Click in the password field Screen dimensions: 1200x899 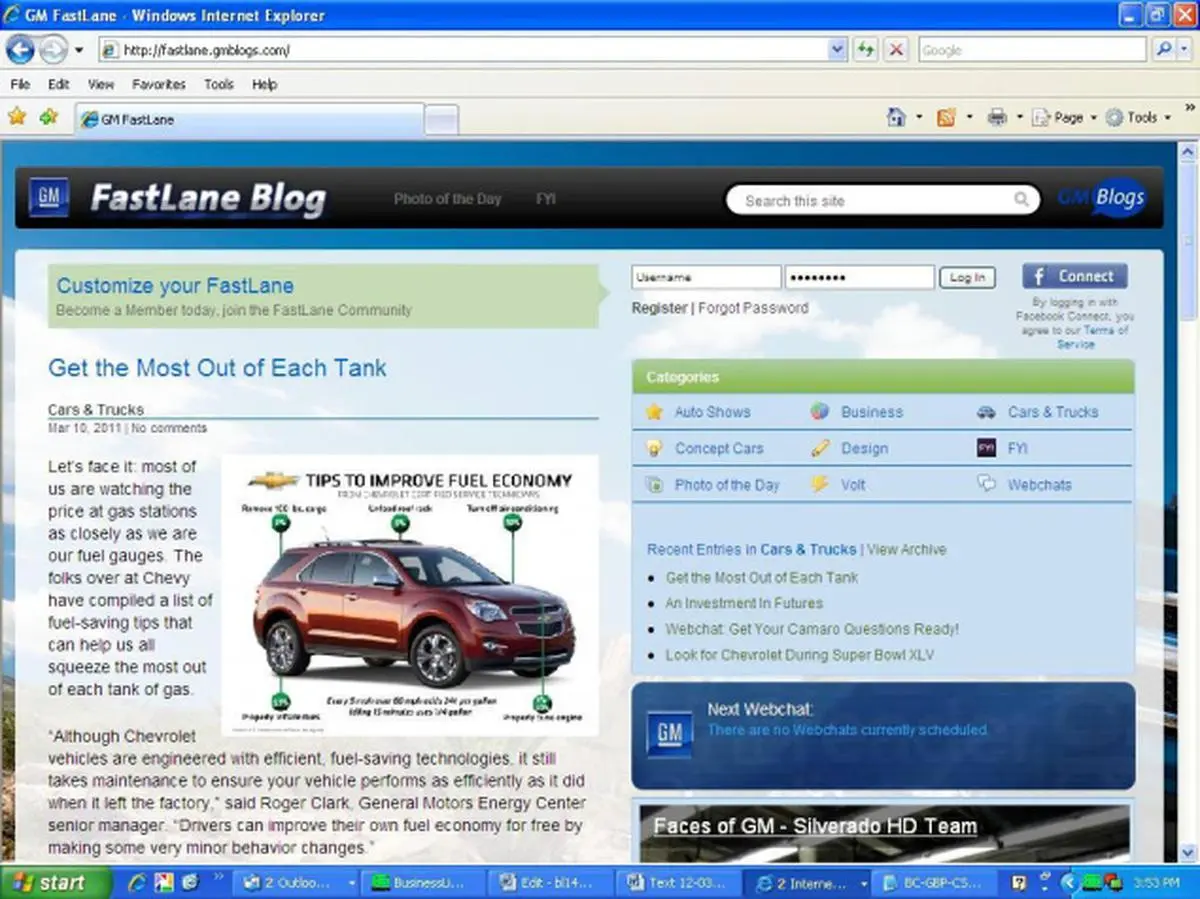860,277
